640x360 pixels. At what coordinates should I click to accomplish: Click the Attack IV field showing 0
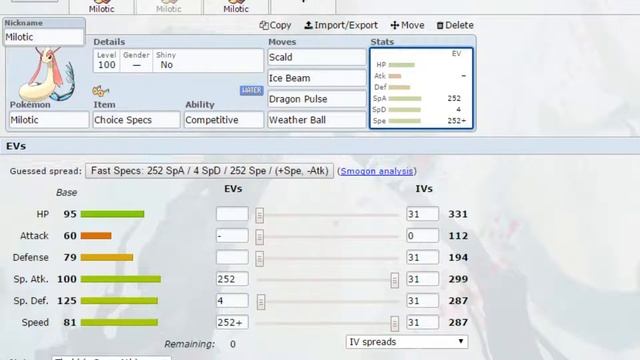click(x=422, y=236)
